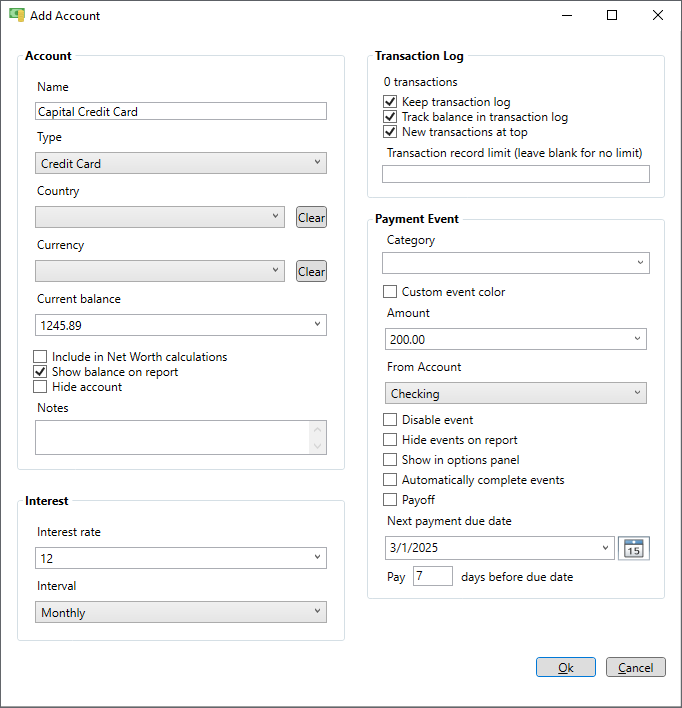Click the Notes scroll up arrow

[318, 429]
